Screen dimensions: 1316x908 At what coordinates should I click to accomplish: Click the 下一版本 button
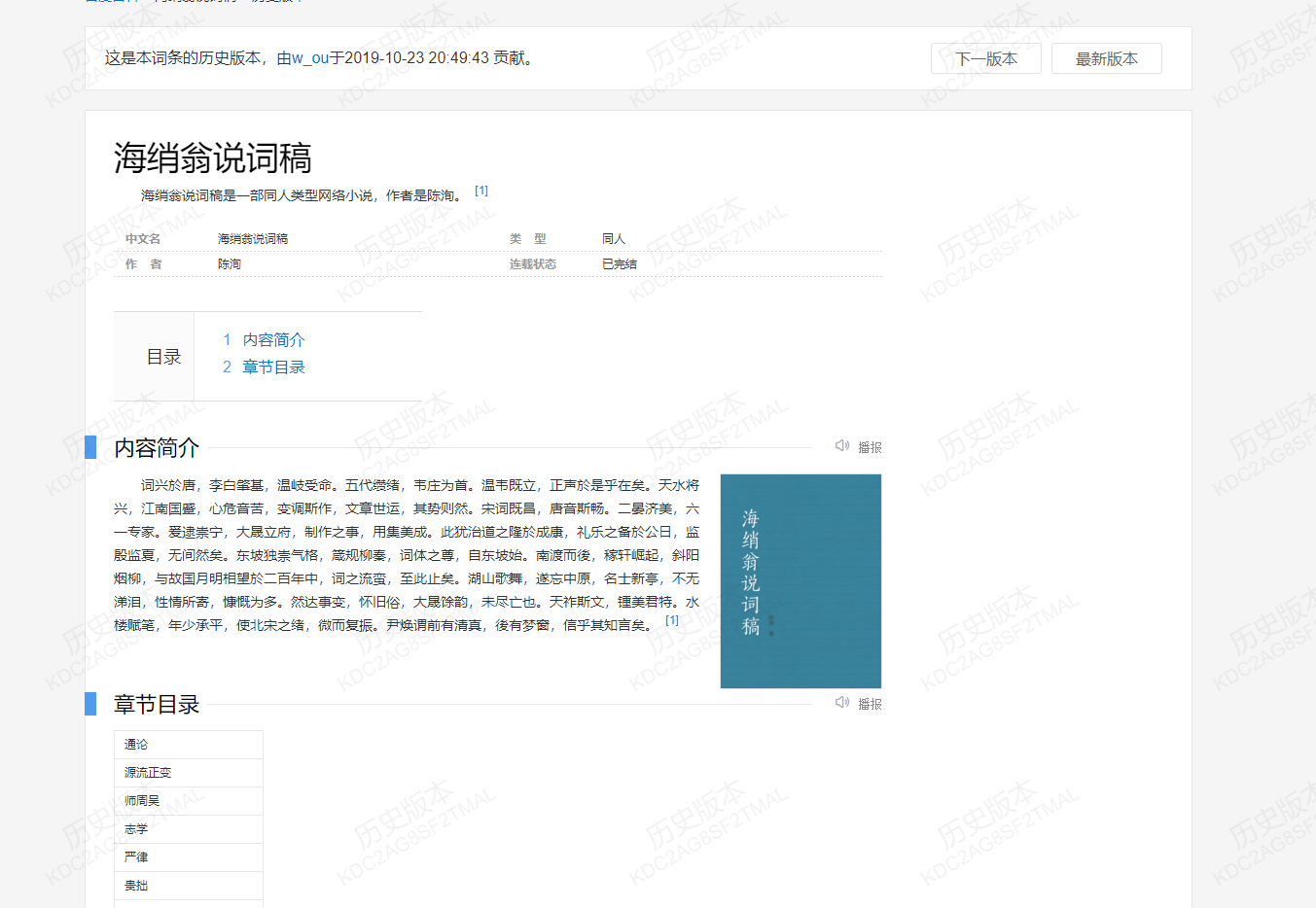click(x=985, y=58)
